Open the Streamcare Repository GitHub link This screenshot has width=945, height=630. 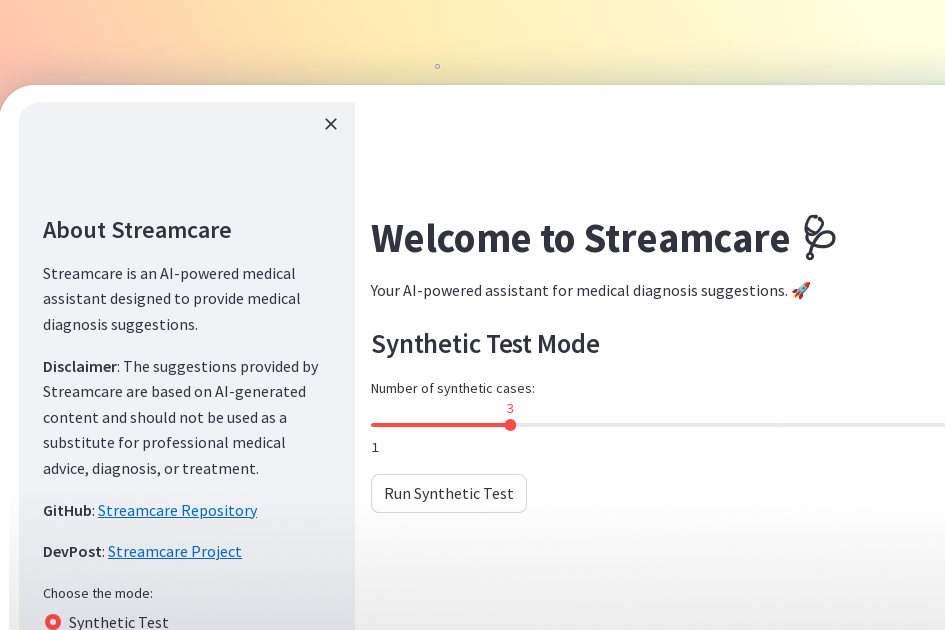(x=177, y=511)
